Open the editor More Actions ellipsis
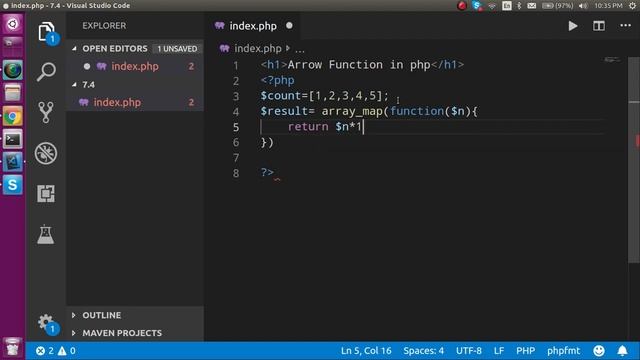The height and width of the screenshot is (360, 640). (x=625, y=26)
